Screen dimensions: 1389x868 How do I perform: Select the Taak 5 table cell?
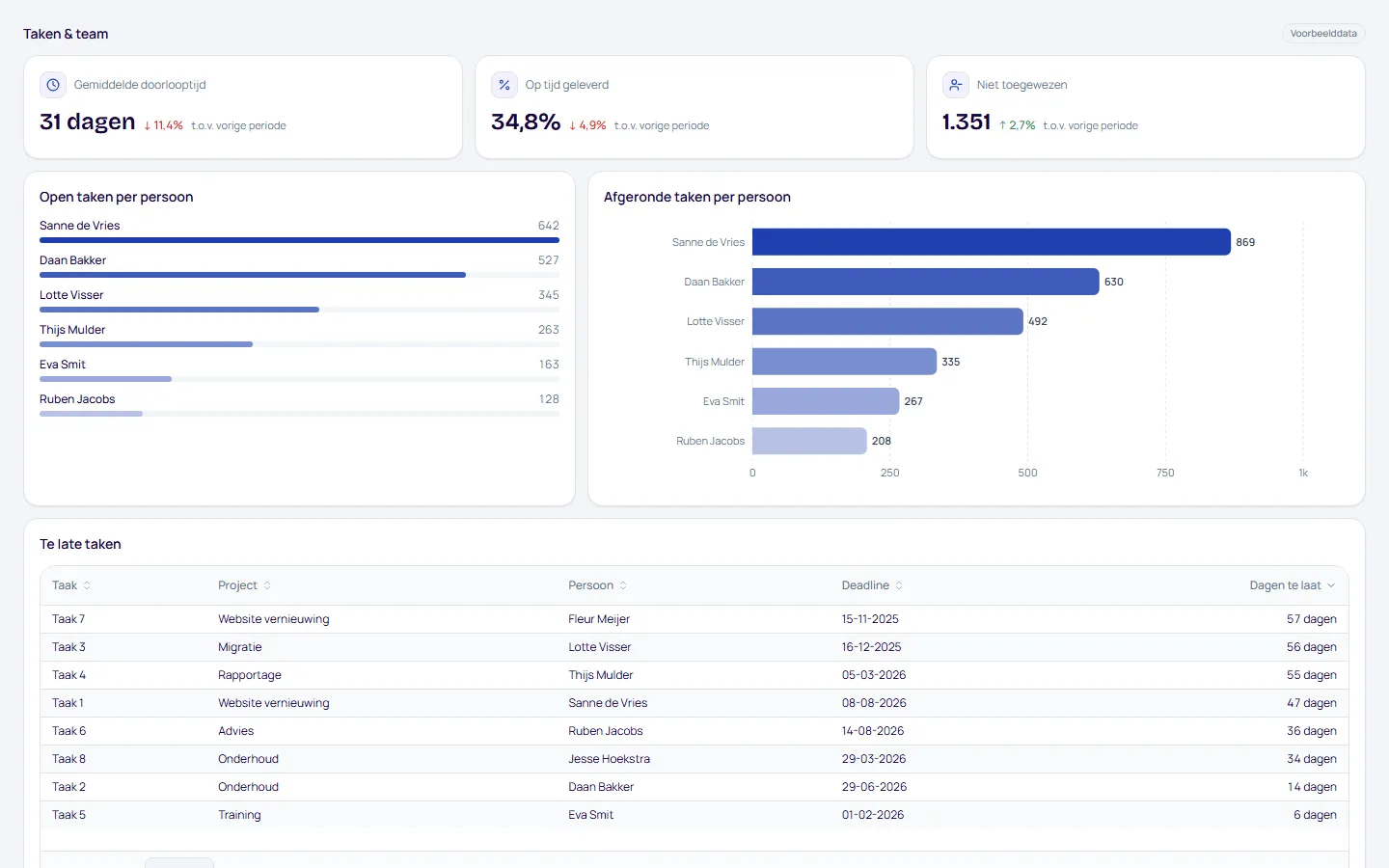point(68,815)
